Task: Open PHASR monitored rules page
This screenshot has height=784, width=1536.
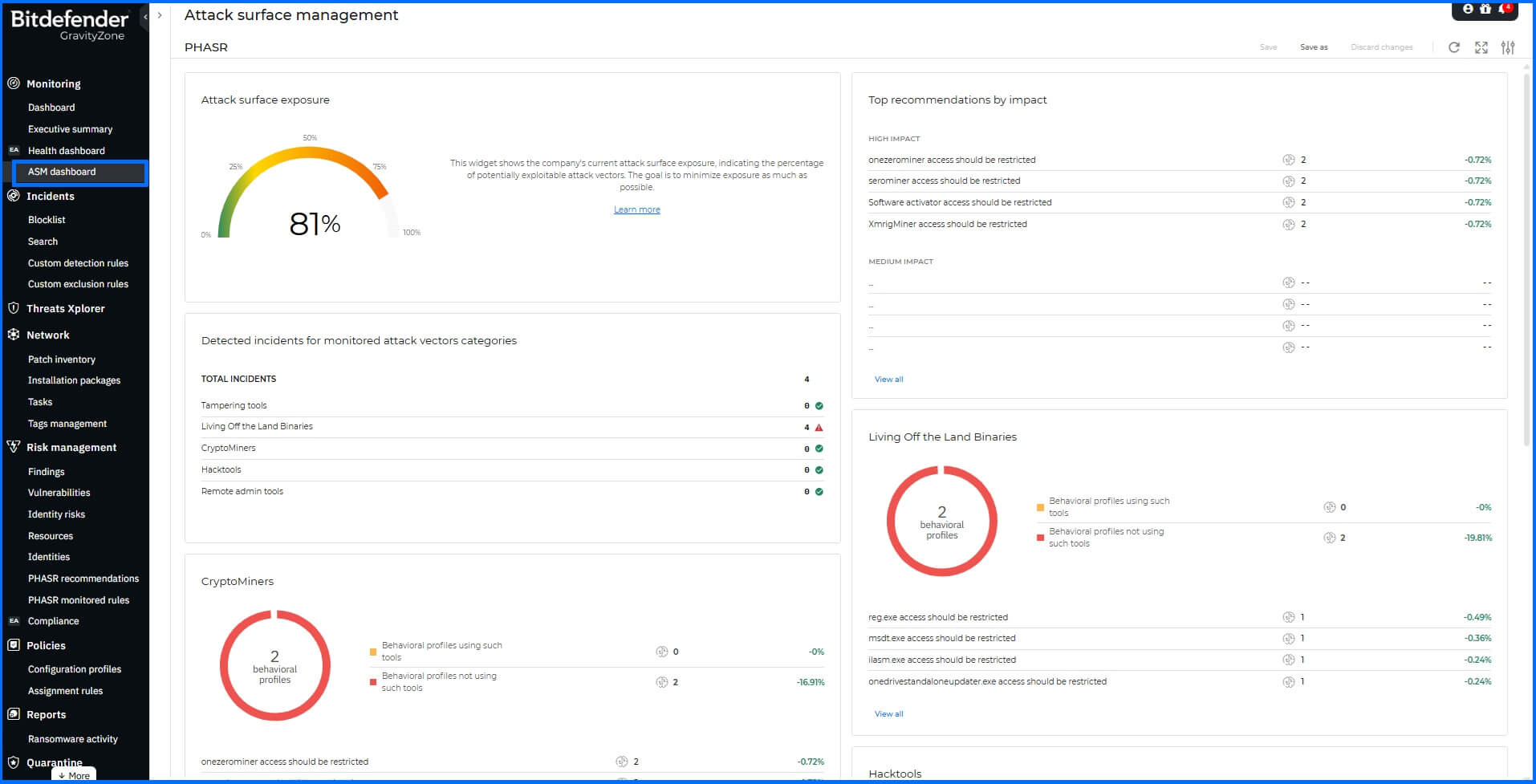Action: click(79, 600)
